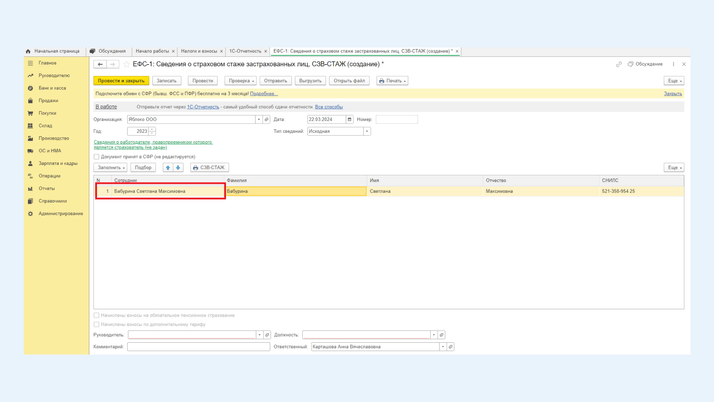Check 'Начислены взносы на обязательное пенсионное страхование'
This screenshot has height=402, width=714.
click(97, 315)
